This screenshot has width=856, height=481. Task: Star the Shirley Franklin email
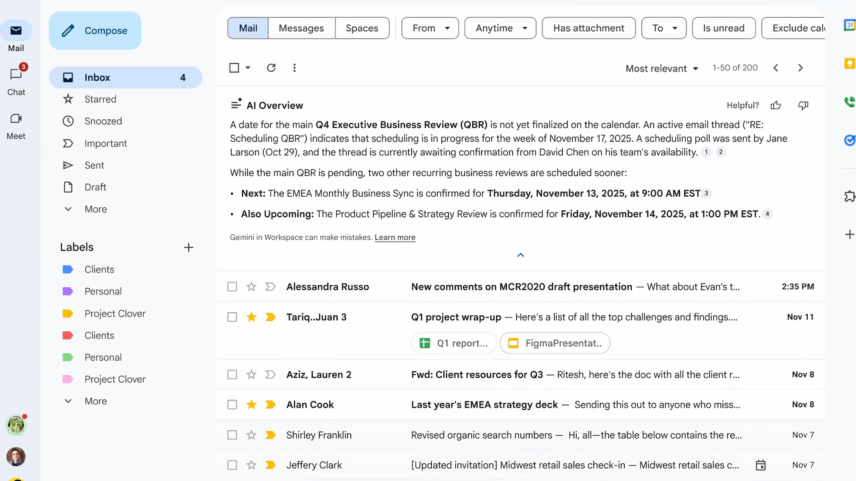pyautogui.click(x=251, y=435)
